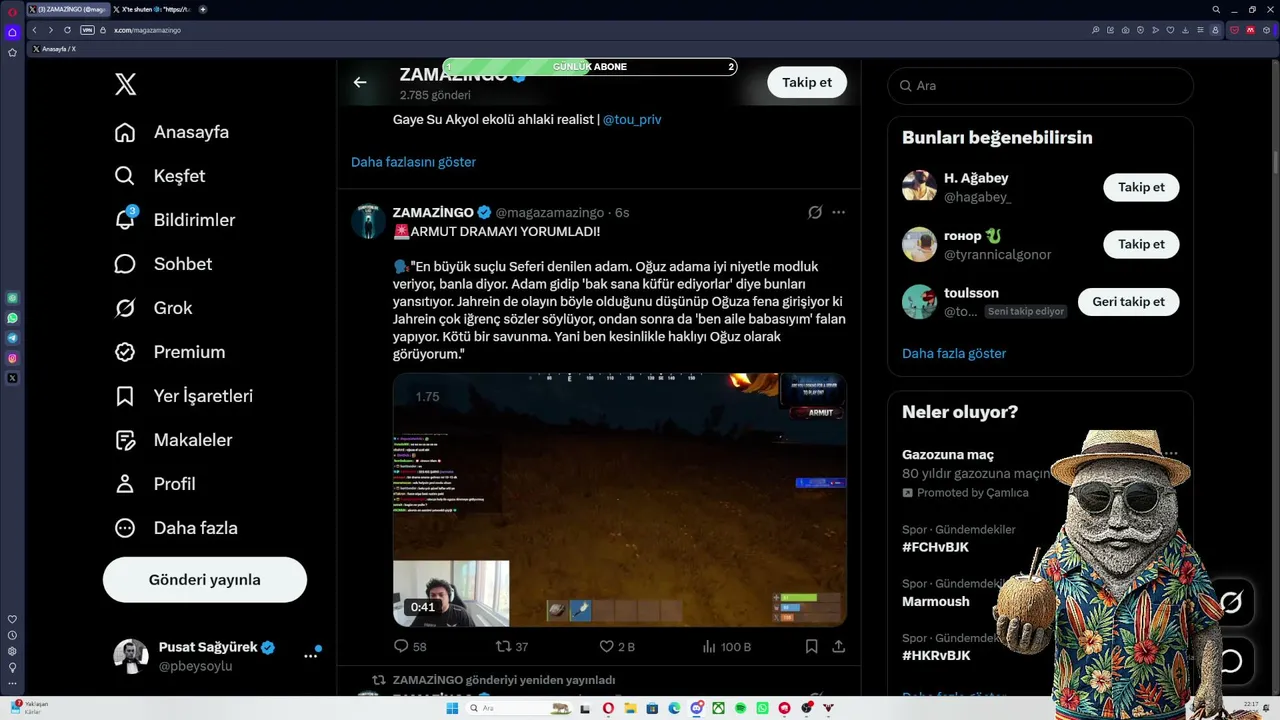
Task: Open the Grok action on ZAMAZİNGO post
Action: (815, 212)
